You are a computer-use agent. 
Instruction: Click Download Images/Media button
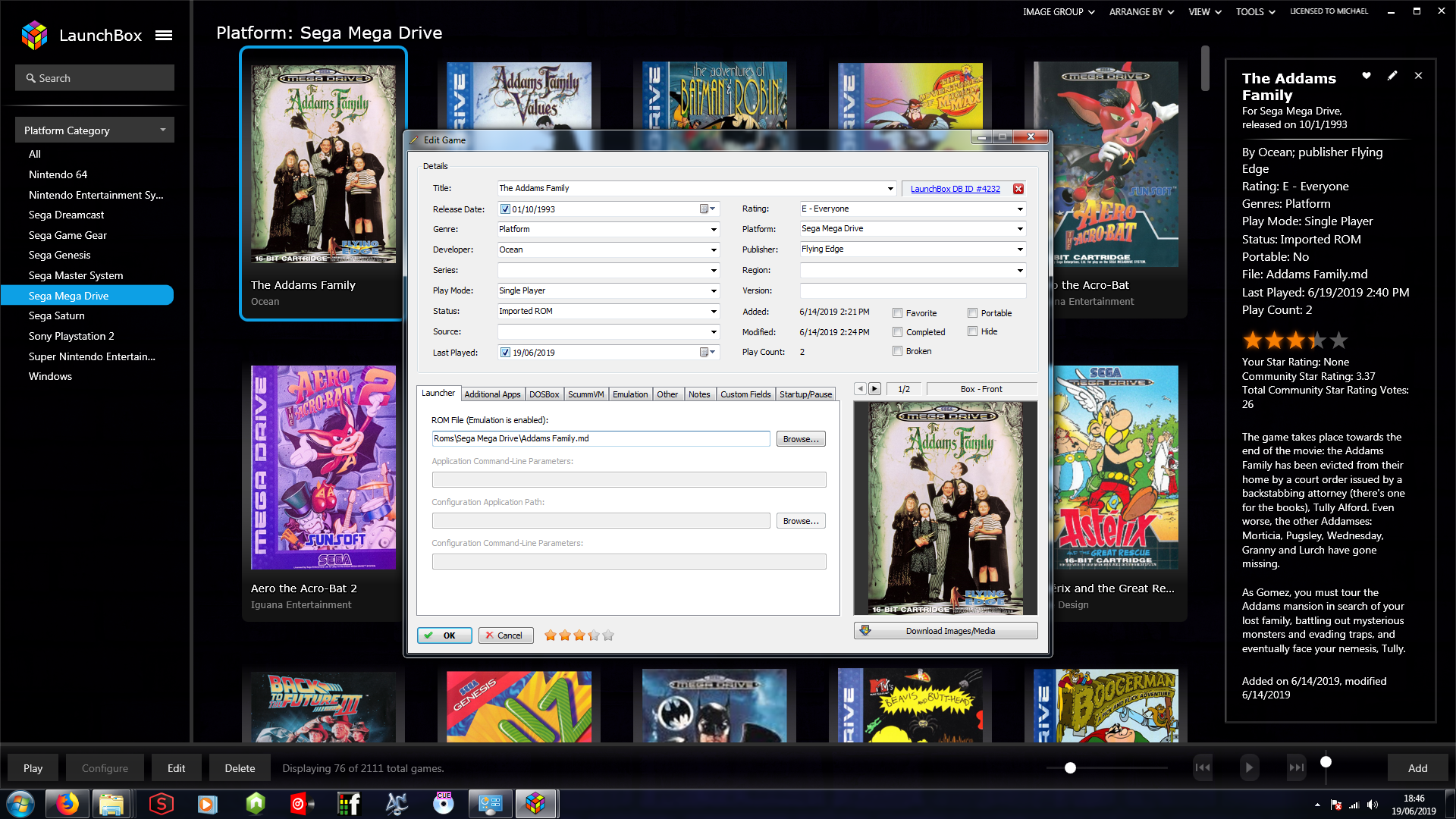(946, 631)
